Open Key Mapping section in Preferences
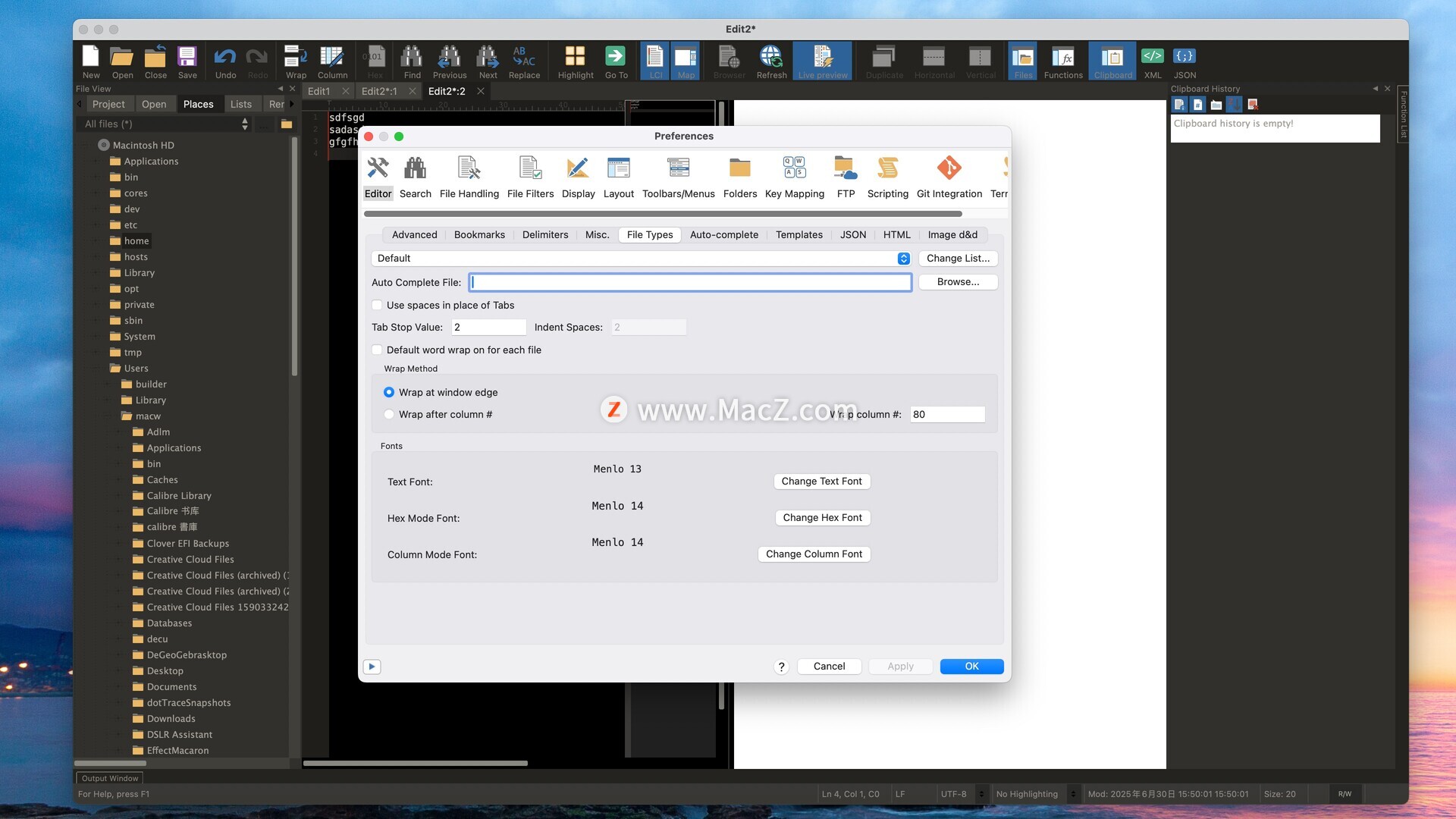Screen dimensions: 1456x819 click(x=794, y=177)
